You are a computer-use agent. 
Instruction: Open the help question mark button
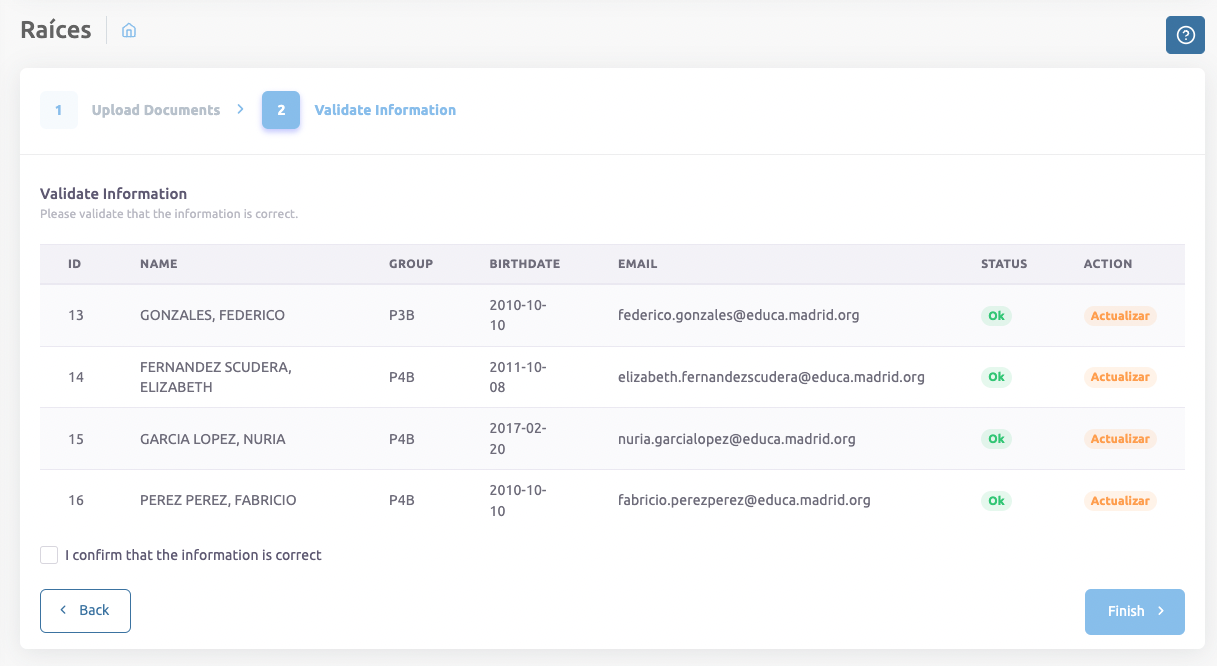(x=1185, y=35)
